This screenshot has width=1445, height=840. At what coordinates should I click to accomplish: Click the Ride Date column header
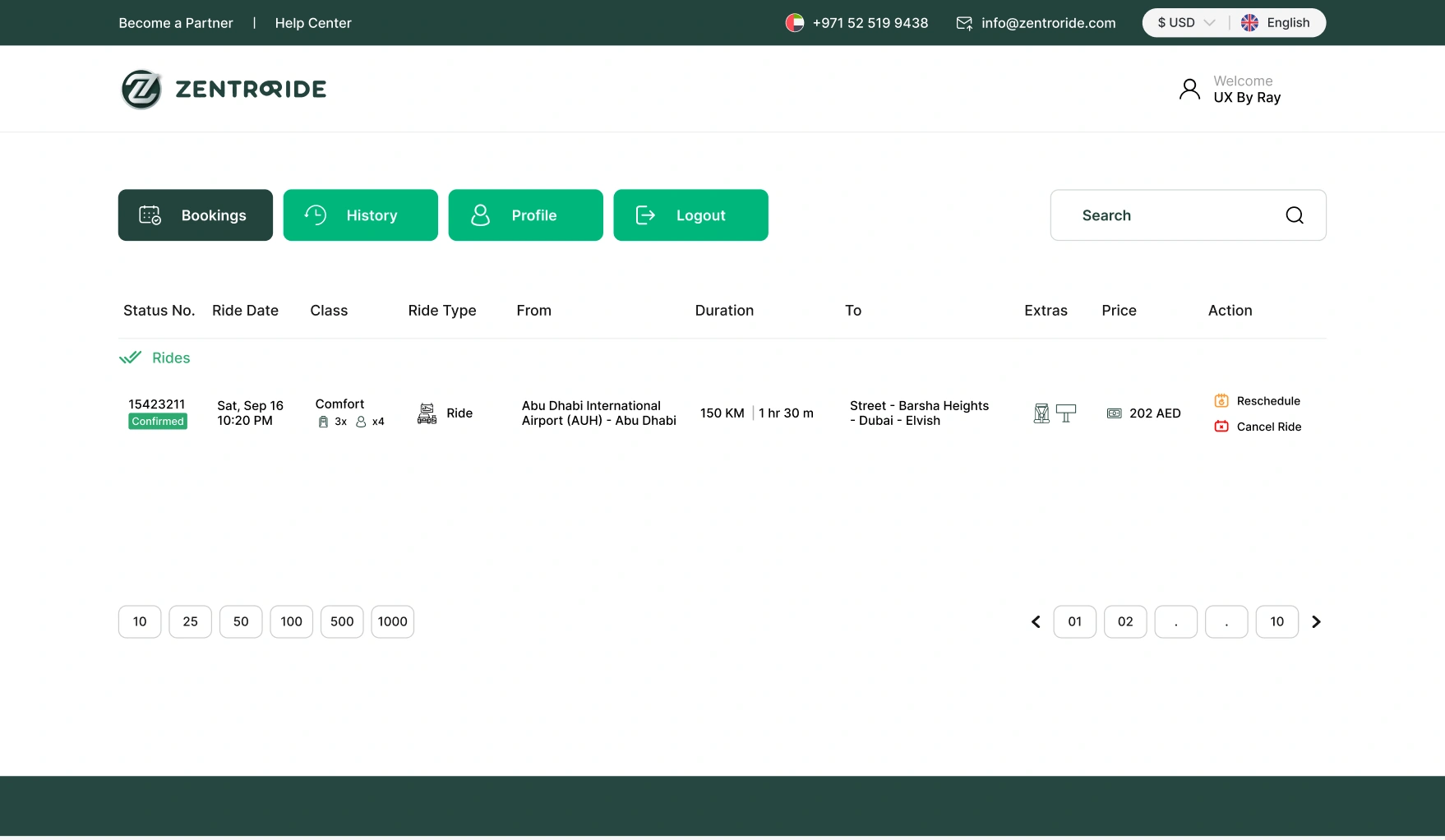[x=245, y=311]
